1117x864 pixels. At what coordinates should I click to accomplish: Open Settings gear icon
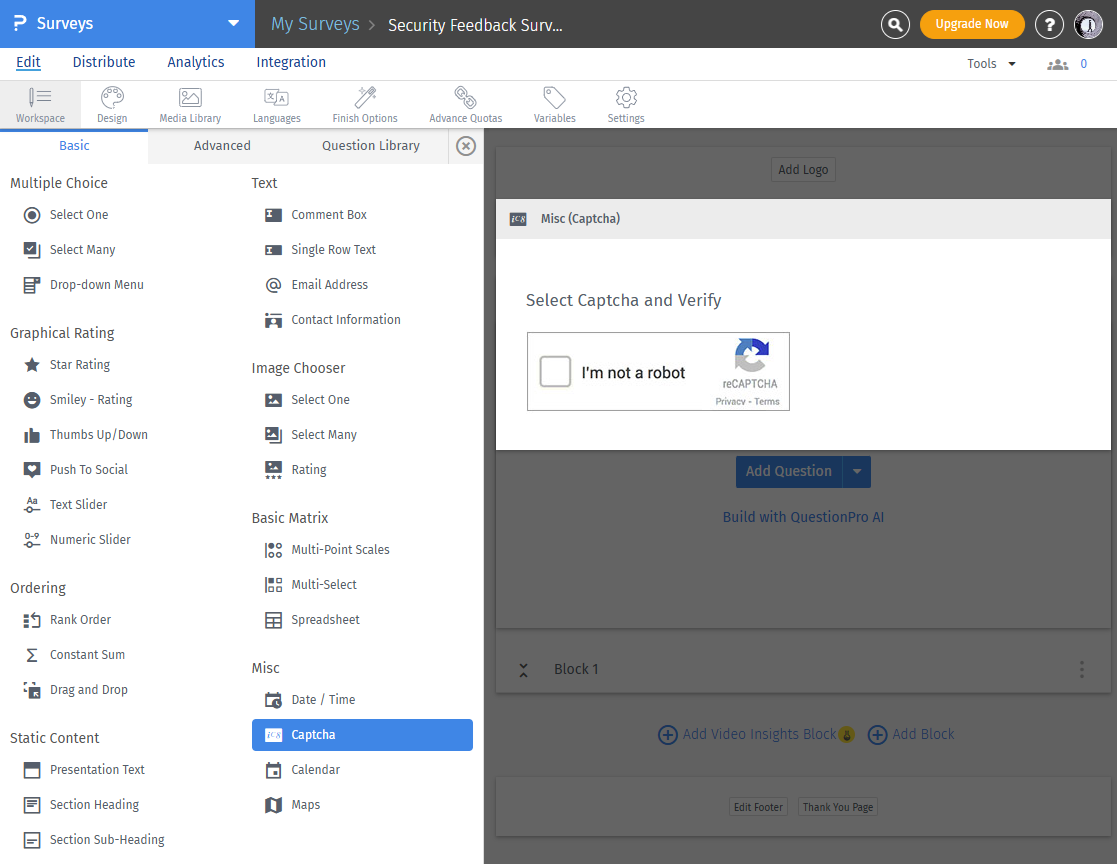click(x=625, y=105)
